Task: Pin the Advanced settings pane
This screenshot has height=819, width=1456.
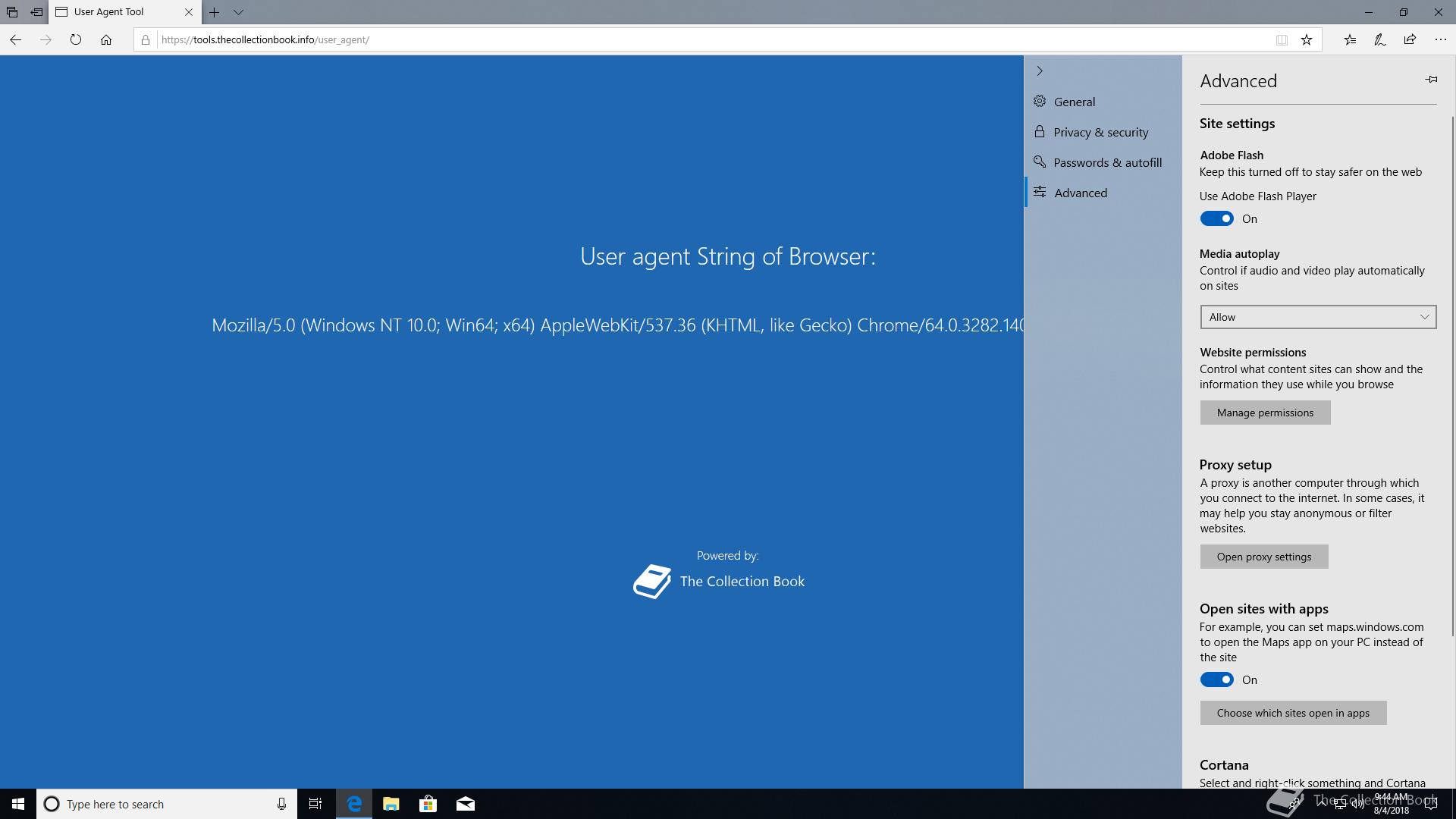Action: pyautogui.click(x=1431, y=79)
